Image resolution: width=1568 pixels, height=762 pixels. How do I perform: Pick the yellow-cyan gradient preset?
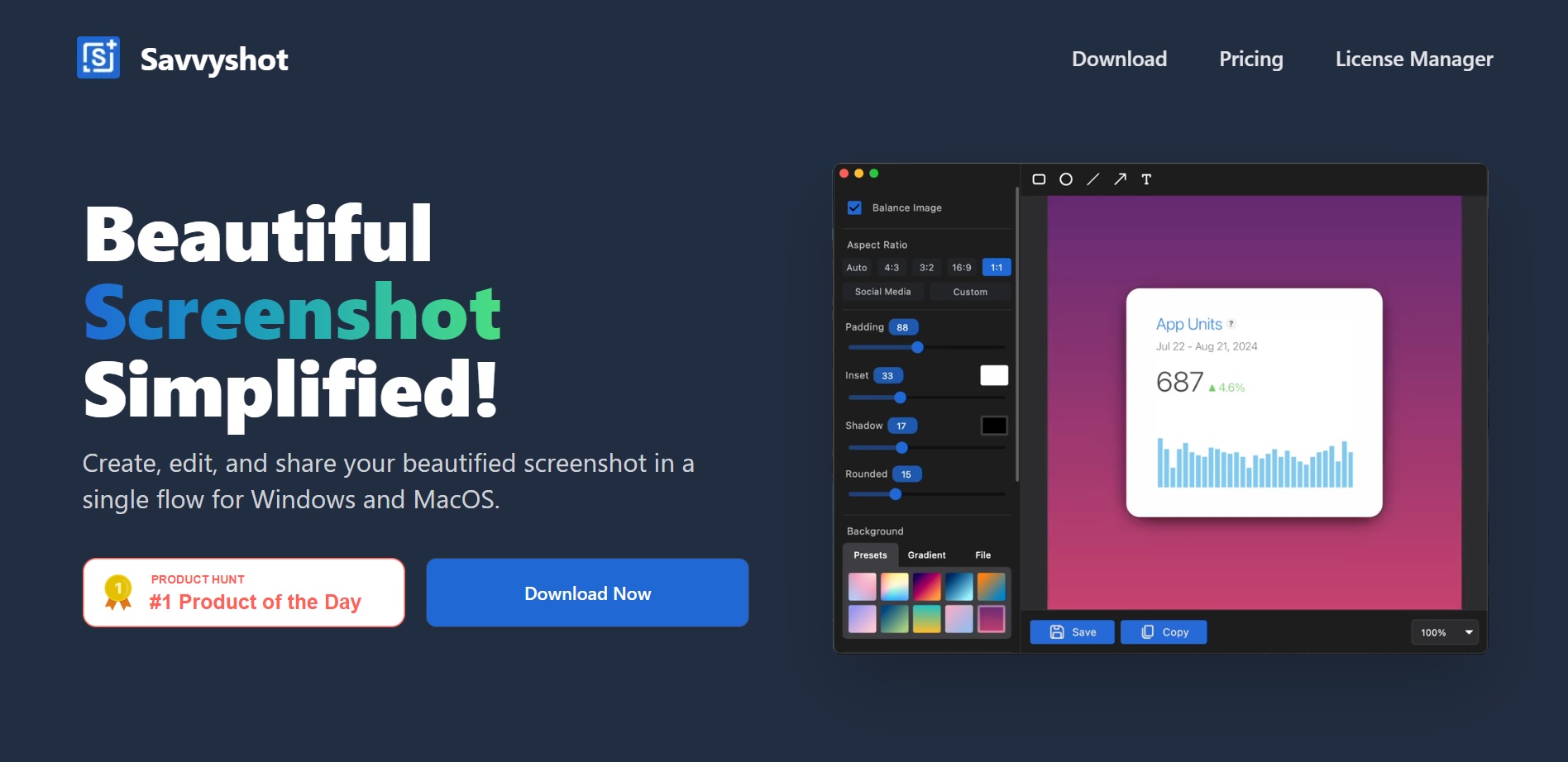point(894,587)
